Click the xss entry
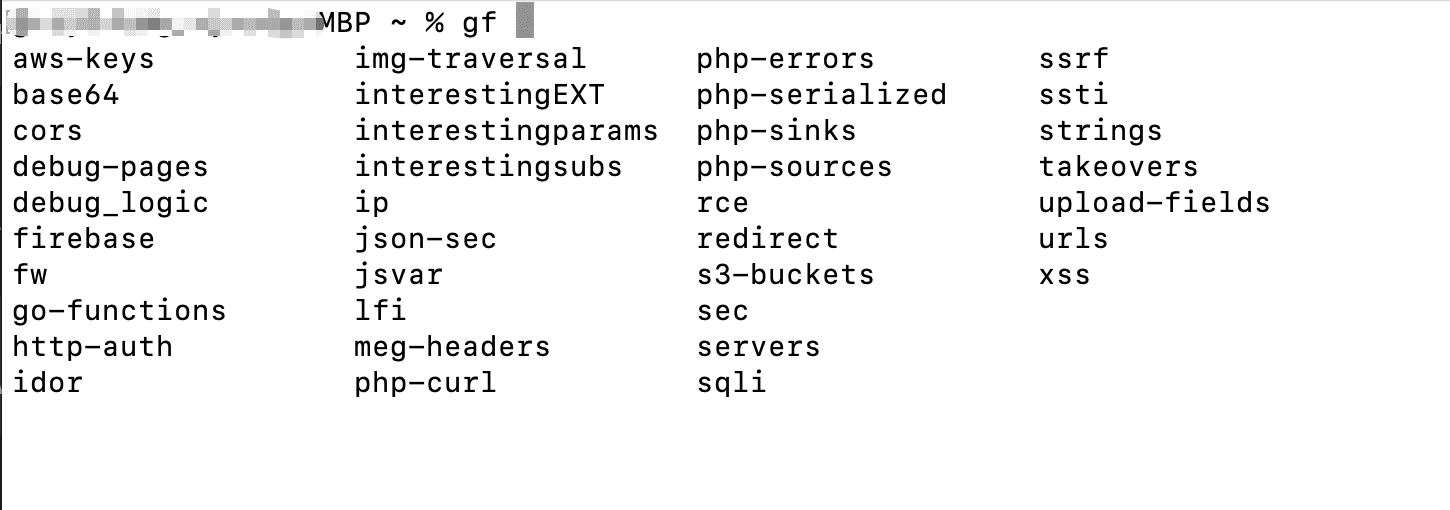Screen dimensions: 1450x510 pyautogui.click(x=1064, y=275)
